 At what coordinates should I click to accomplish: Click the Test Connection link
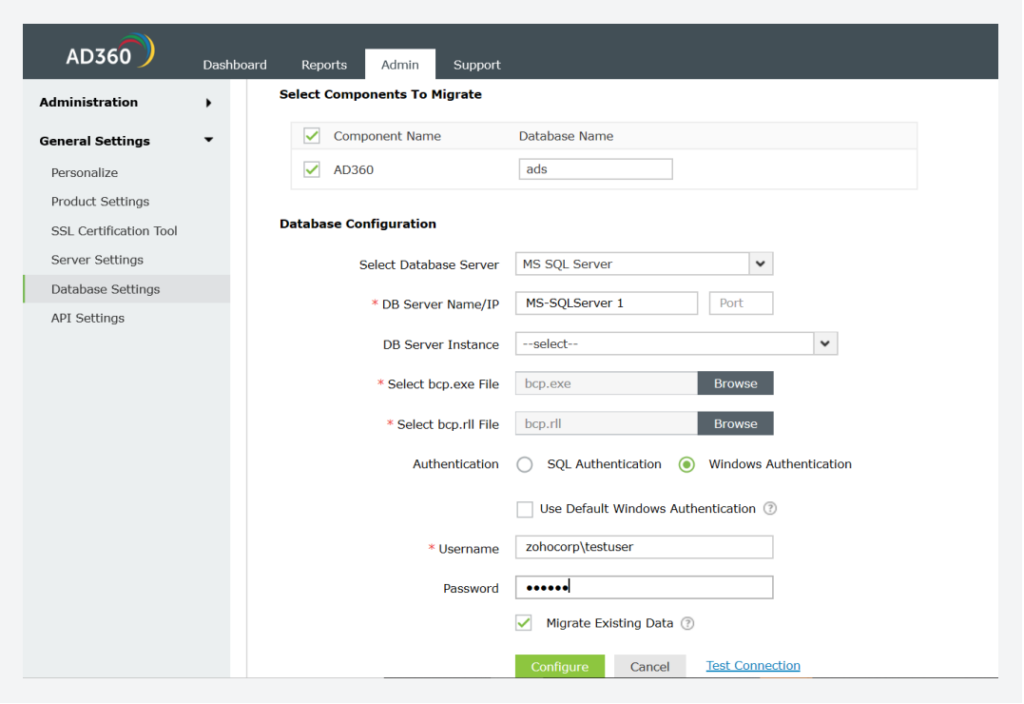click(753, 665)
